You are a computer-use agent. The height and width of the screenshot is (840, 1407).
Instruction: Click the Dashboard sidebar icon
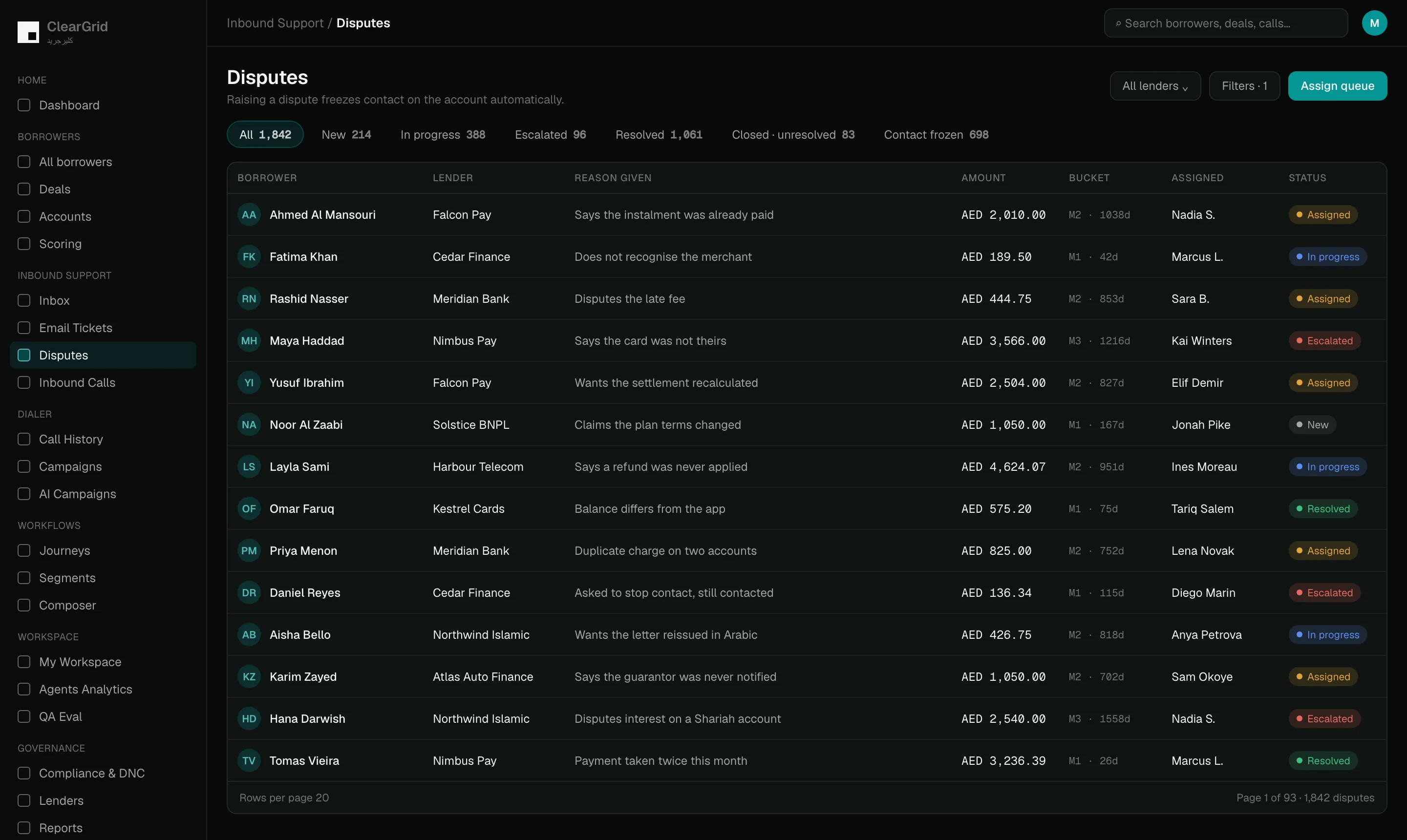click(24, 105)
